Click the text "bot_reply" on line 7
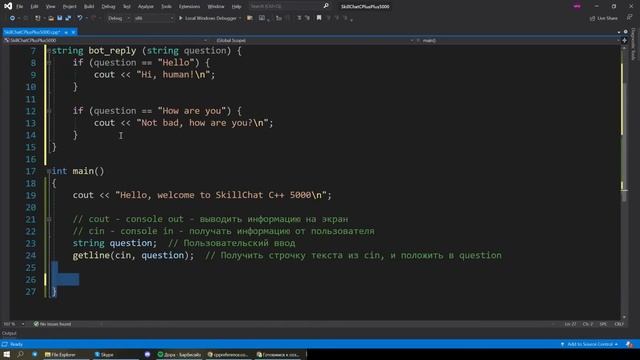 [x=112, y=51]
